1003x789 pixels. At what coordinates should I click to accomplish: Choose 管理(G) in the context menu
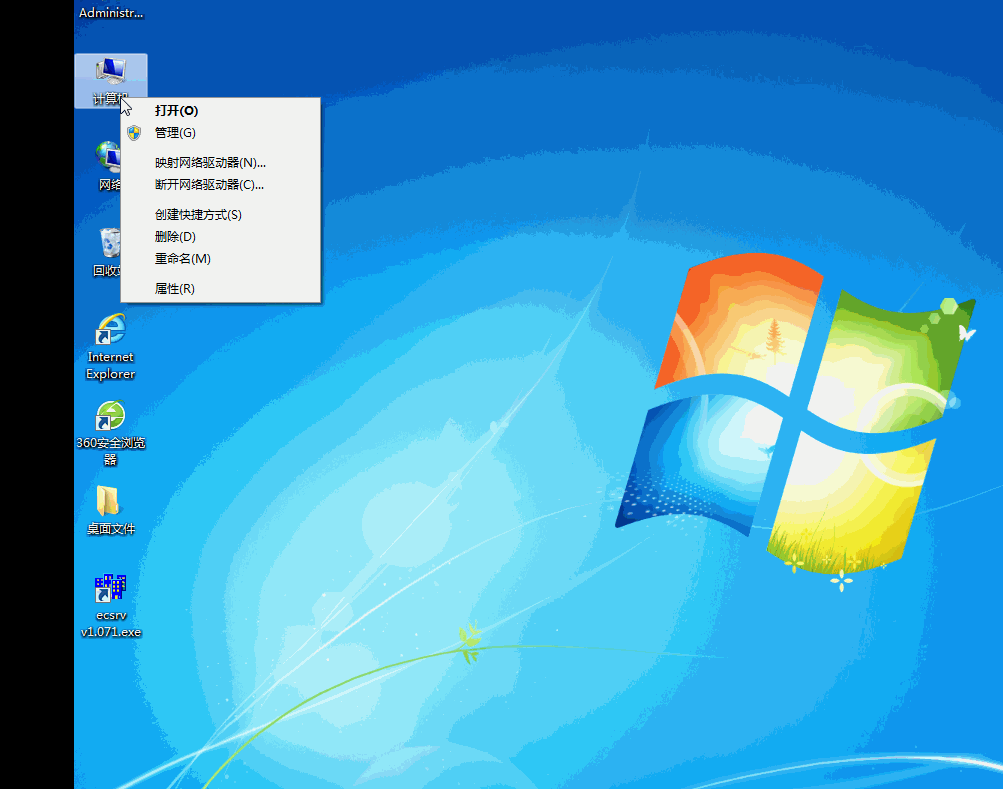(x=221, y=132)
